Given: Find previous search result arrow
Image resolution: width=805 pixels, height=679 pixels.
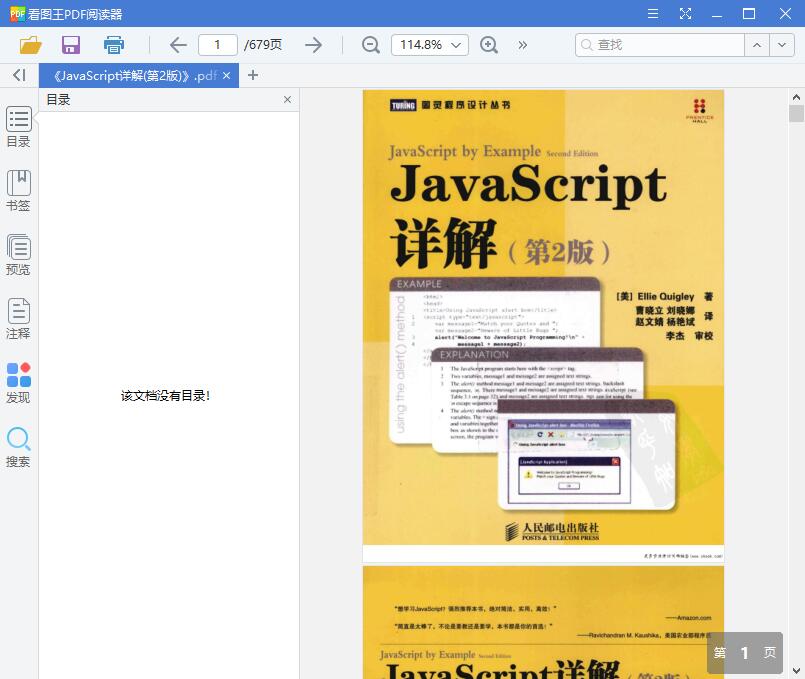Looking at the screenshot, I should [757, 45].
